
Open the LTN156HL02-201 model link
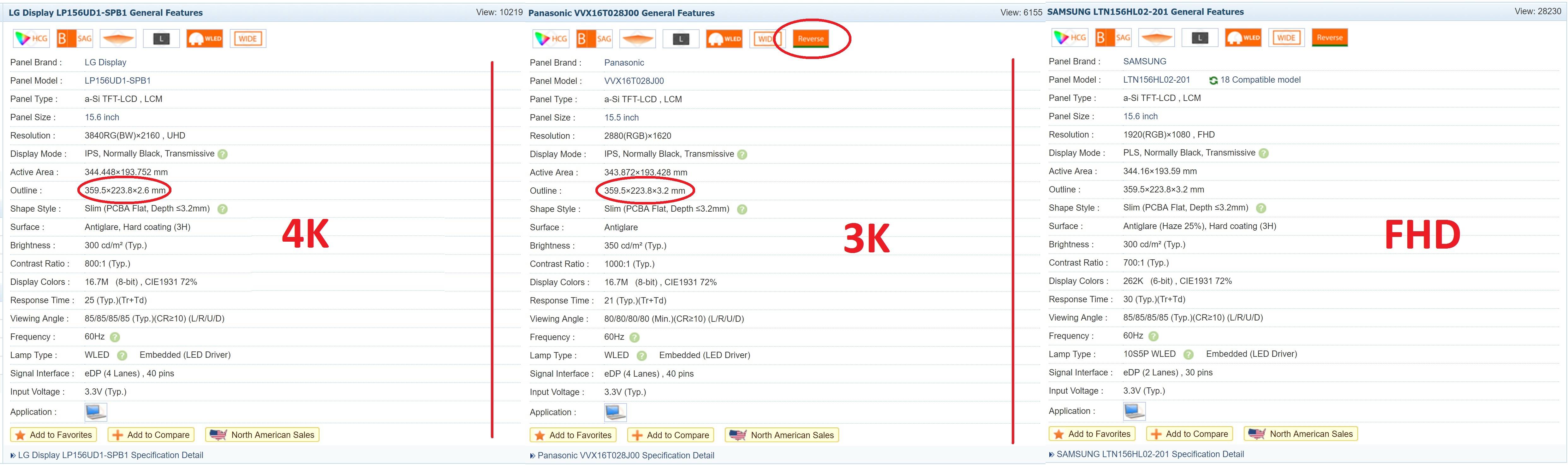[1157, 80]
